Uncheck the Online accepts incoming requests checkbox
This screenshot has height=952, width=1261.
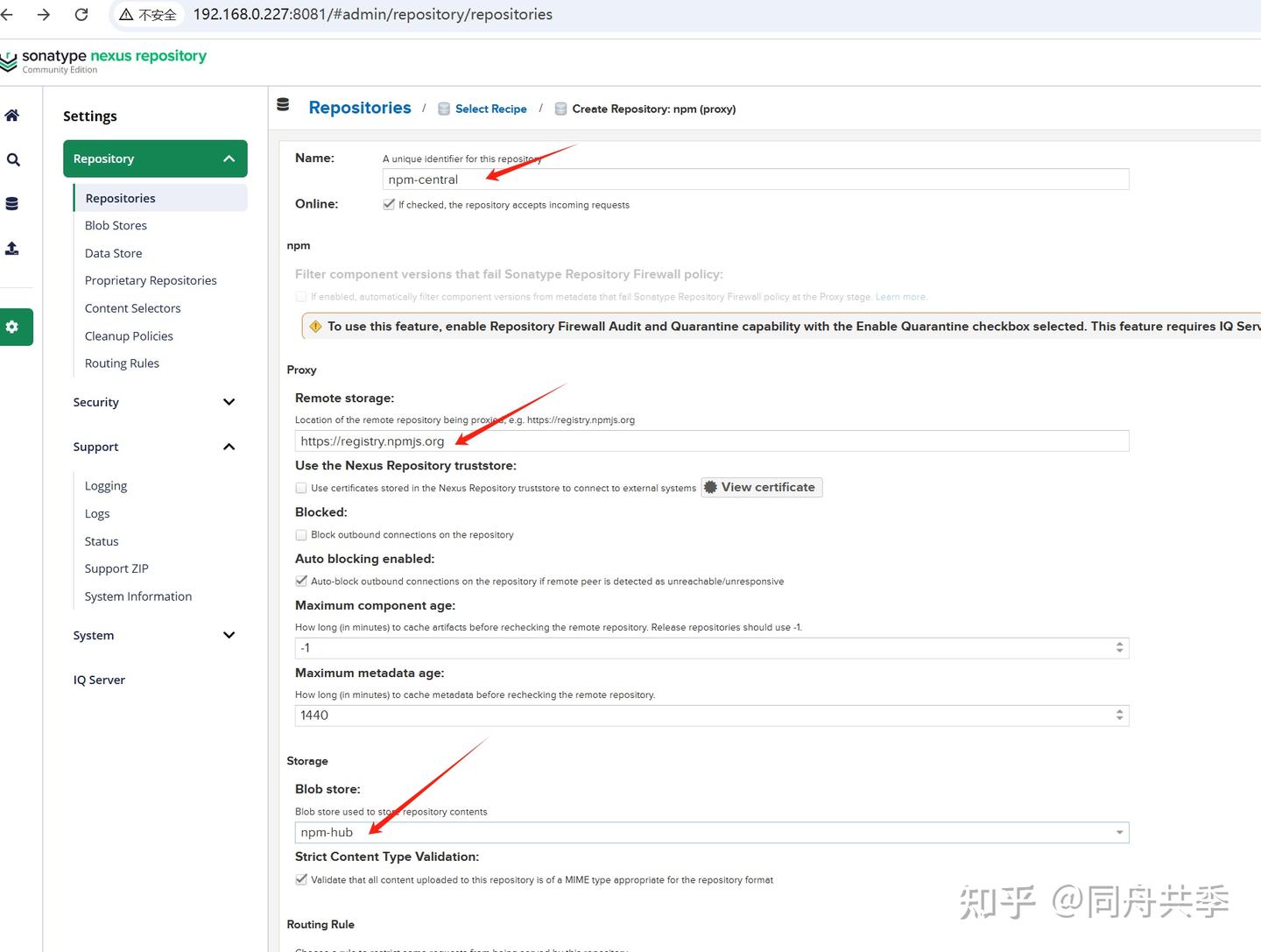(x=389, y=204)
